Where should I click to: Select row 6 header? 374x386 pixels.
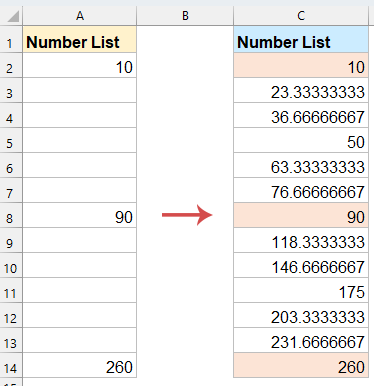11,165
